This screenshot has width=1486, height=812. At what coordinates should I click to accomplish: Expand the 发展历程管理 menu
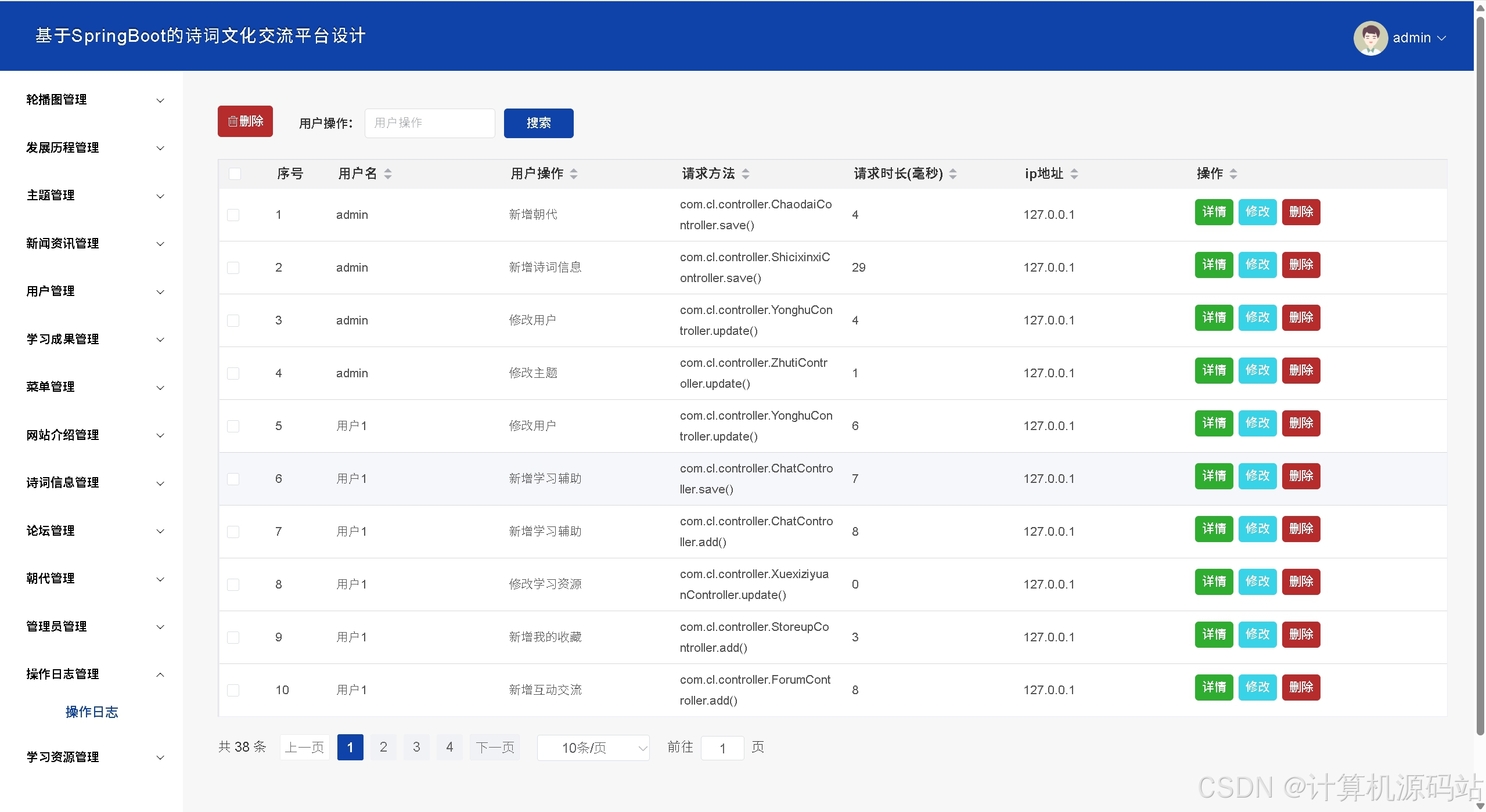tap(92, 148)
